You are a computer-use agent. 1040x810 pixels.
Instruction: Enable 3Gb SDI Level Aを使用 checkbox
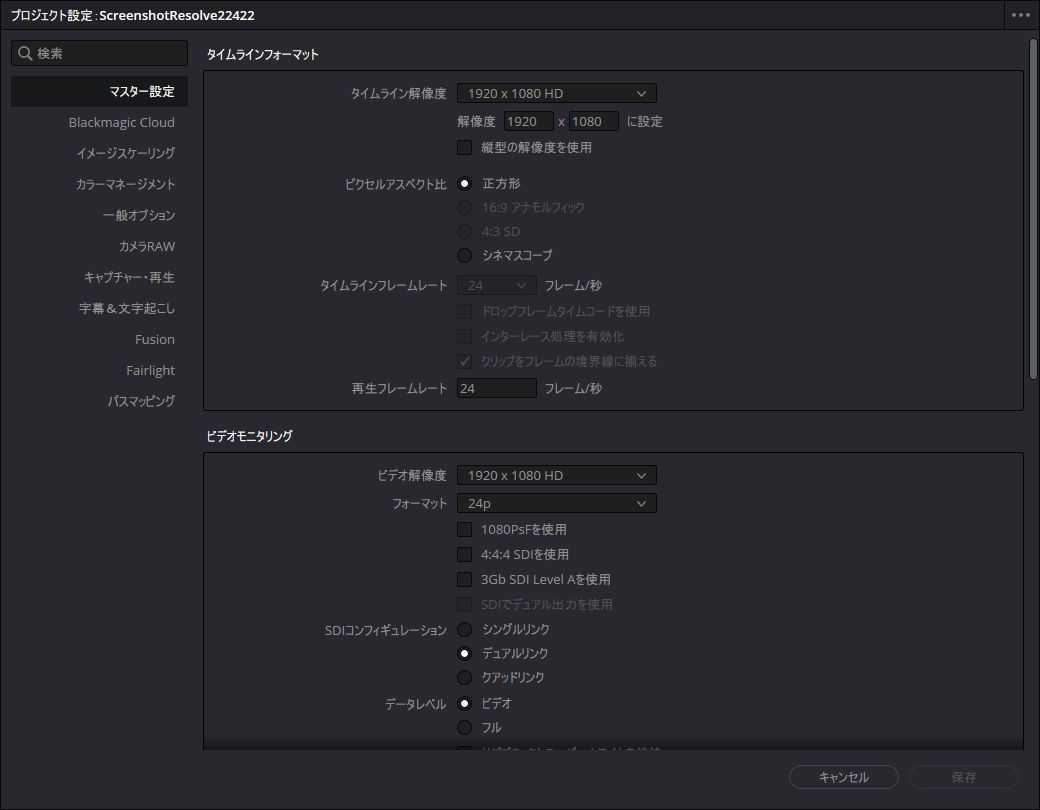(x=464, y=580)
